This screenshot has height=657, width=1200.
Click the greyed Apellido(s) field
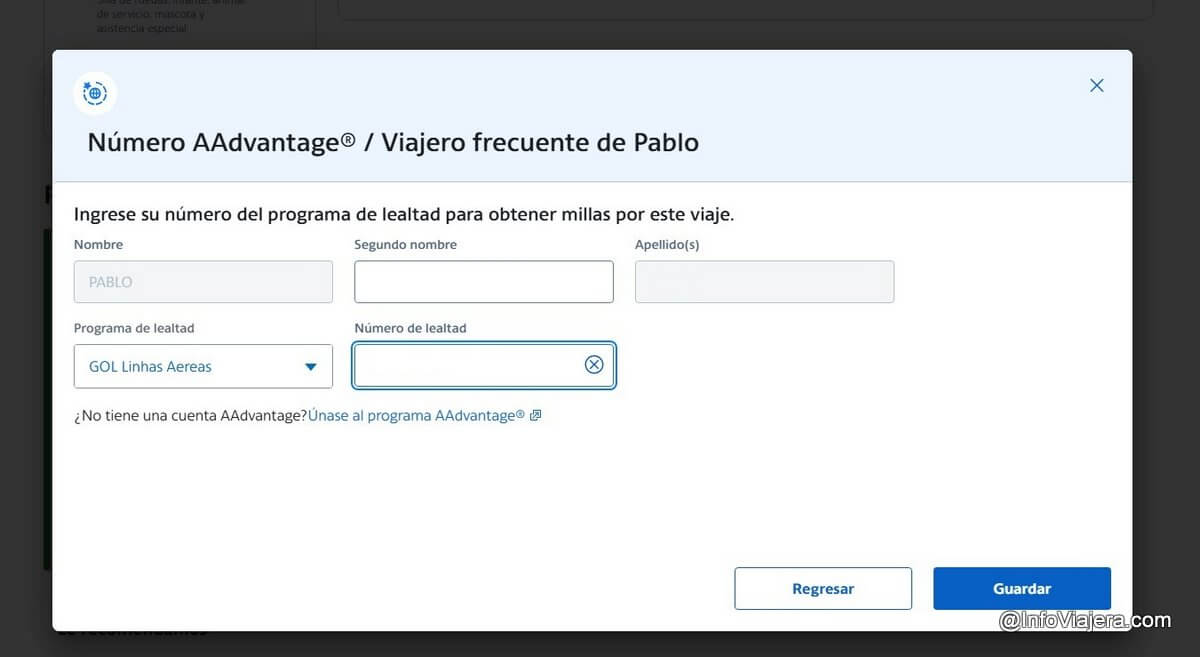(765, 282)
